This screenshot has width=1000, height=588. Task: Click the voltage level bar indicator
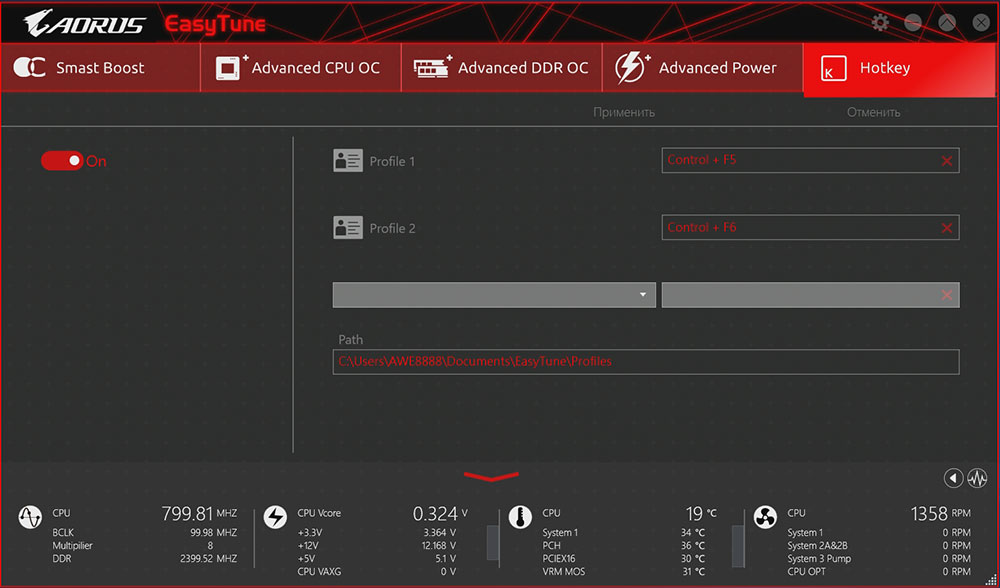[493, 543]
